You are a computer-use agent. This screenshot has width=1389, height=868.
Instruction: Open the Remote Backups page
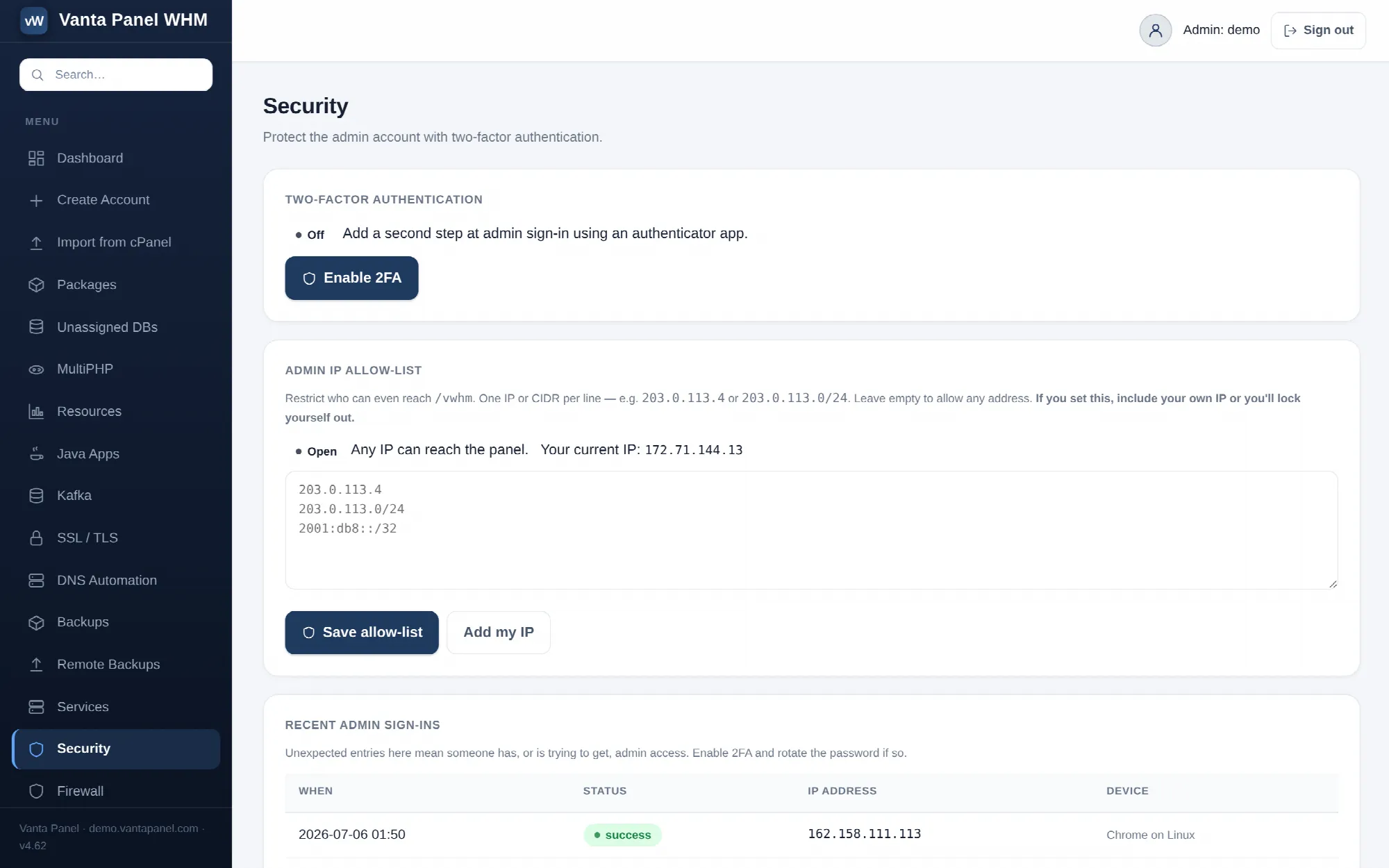[116, 665]
